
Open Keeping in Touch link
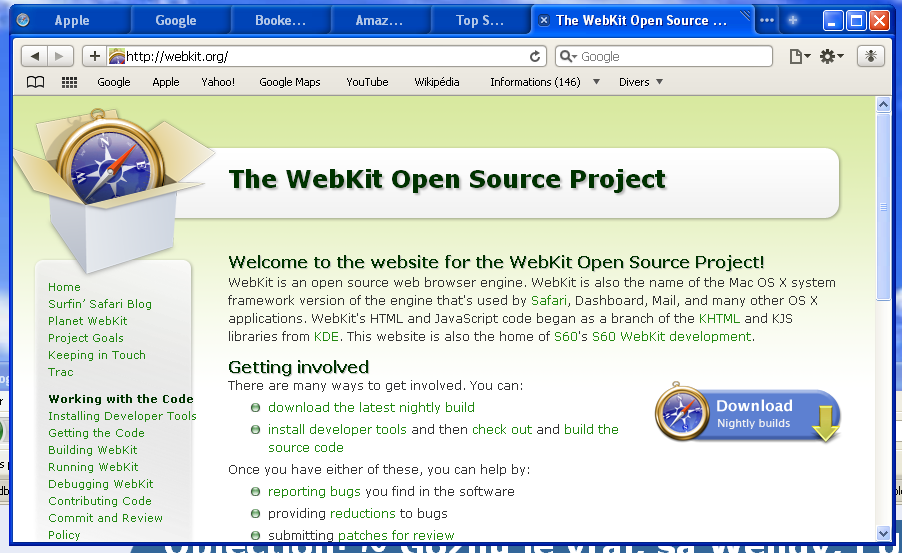97,355
